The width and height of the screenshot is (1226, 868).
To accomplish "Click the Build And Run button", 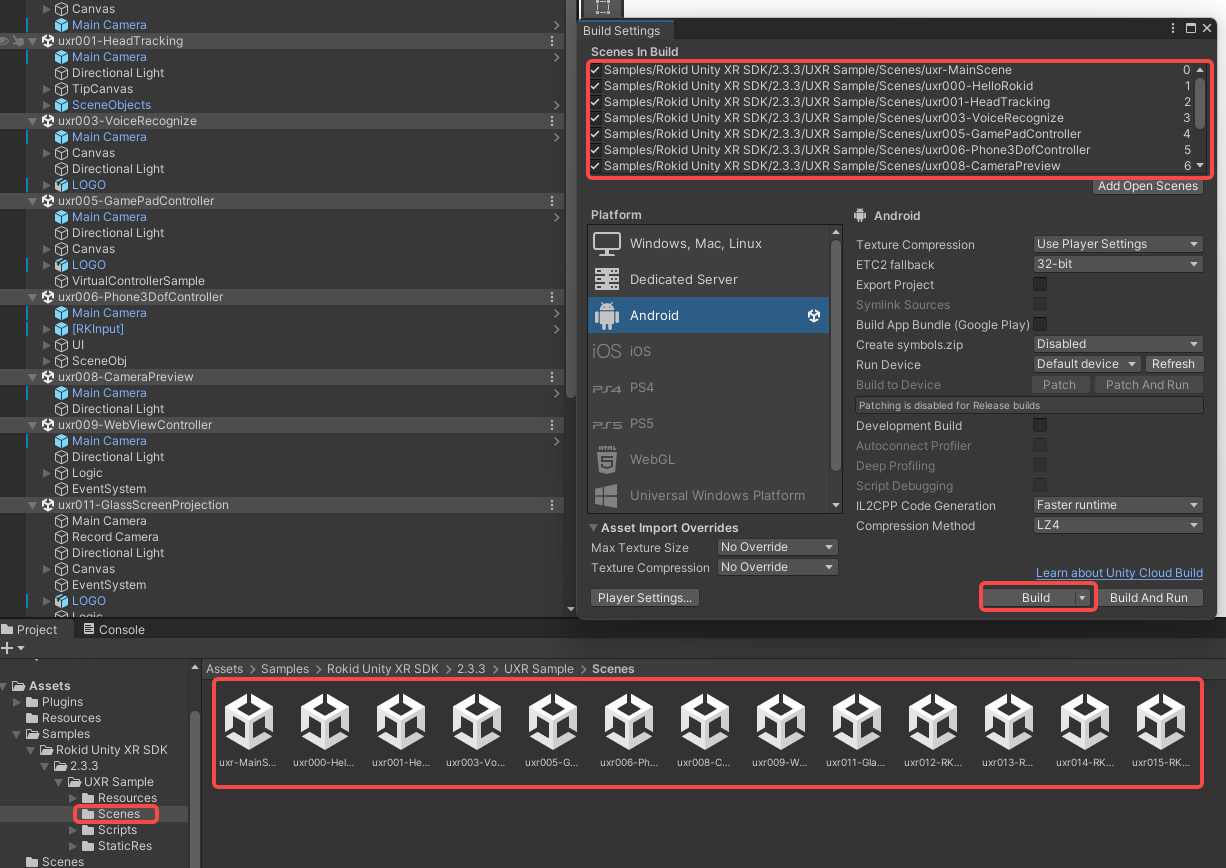I will pos(1149,598).
